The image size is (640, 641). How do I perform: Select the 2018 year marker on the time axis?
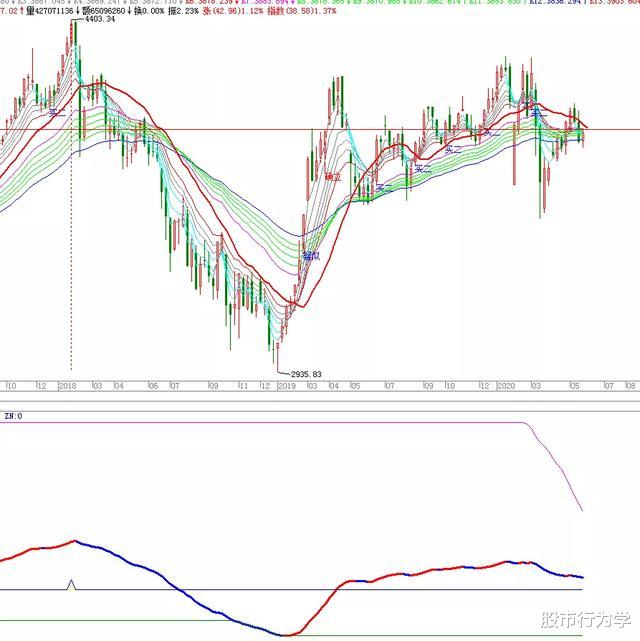coord(68,386)
